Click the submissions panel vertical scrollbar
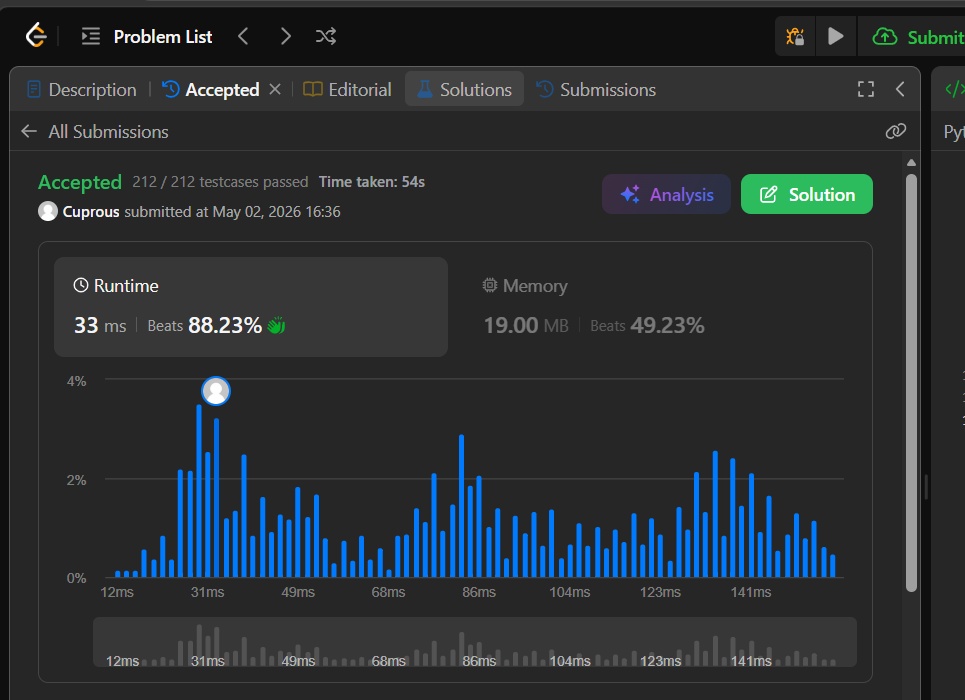 (x=911, y=382)
